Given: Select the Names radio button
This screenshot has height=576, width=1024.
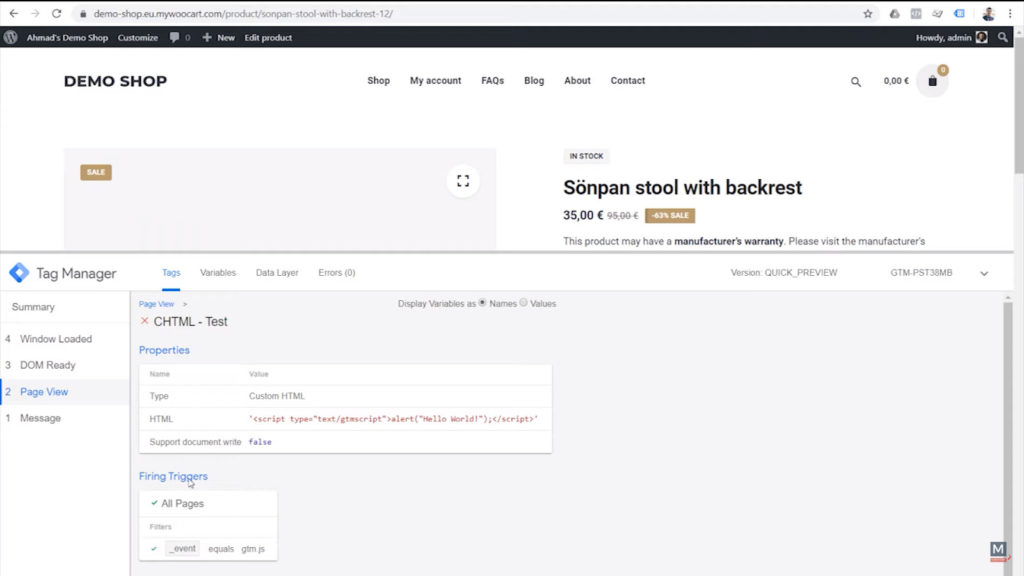Looking at the screenshot, I should coord(483,303).
